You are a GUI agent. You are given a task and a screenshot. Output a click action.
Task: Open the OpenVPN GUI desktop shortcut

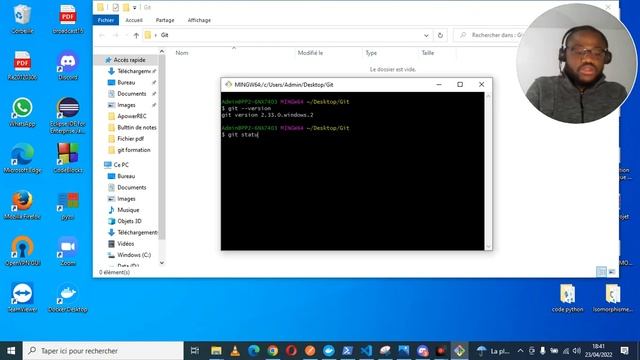pyautogui.click(x=22, y=251)
